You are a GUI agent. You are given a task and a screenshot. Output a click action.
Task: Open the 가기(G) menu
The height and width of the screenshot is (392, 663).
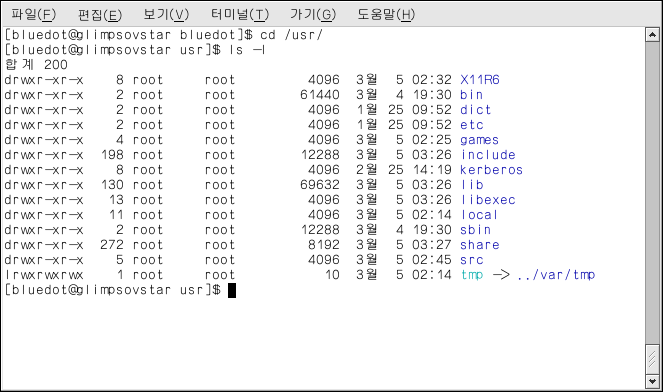[313, 15]
